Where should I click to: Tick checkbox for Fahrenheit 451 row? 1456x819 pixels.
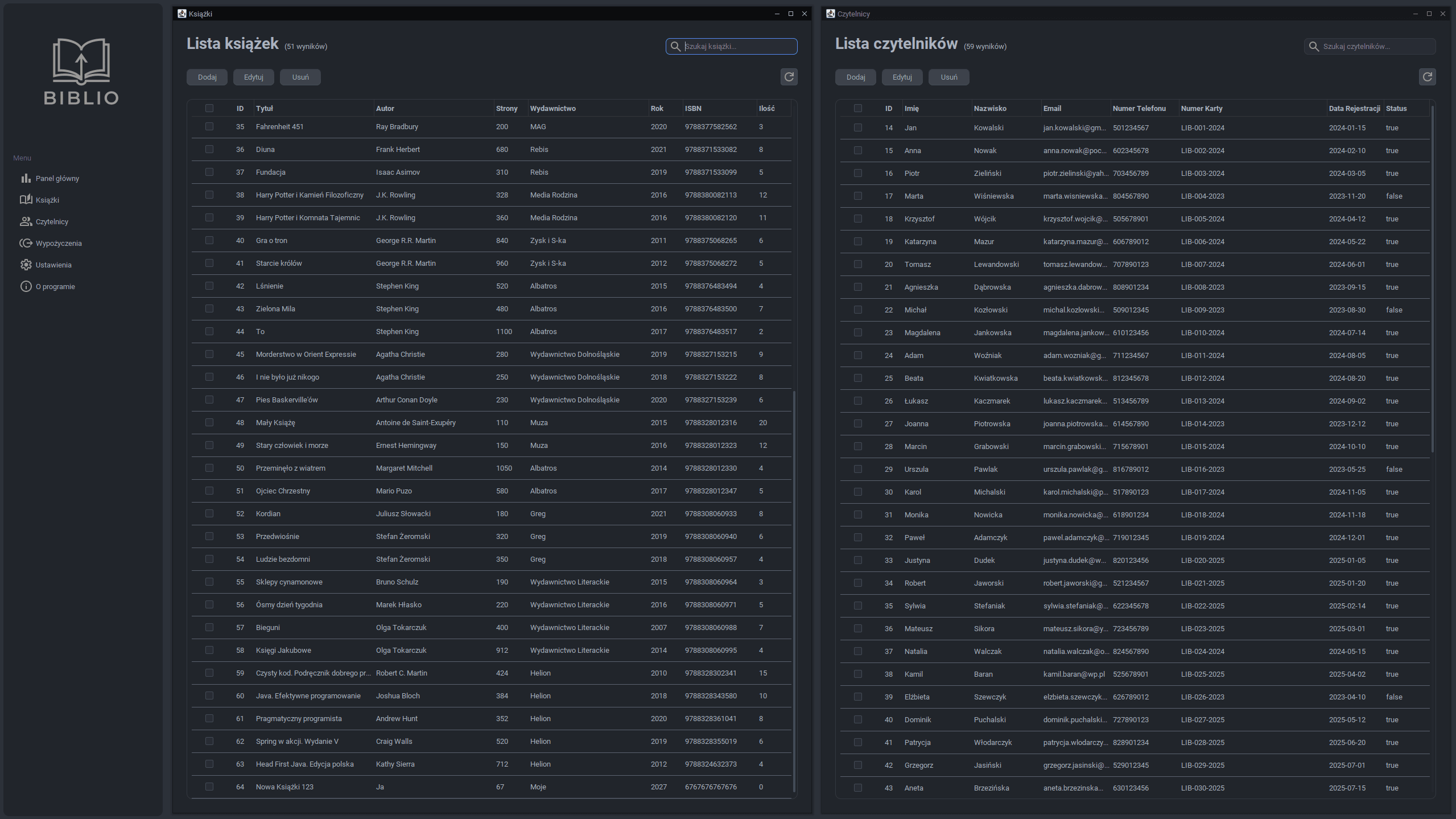[209, 126]
